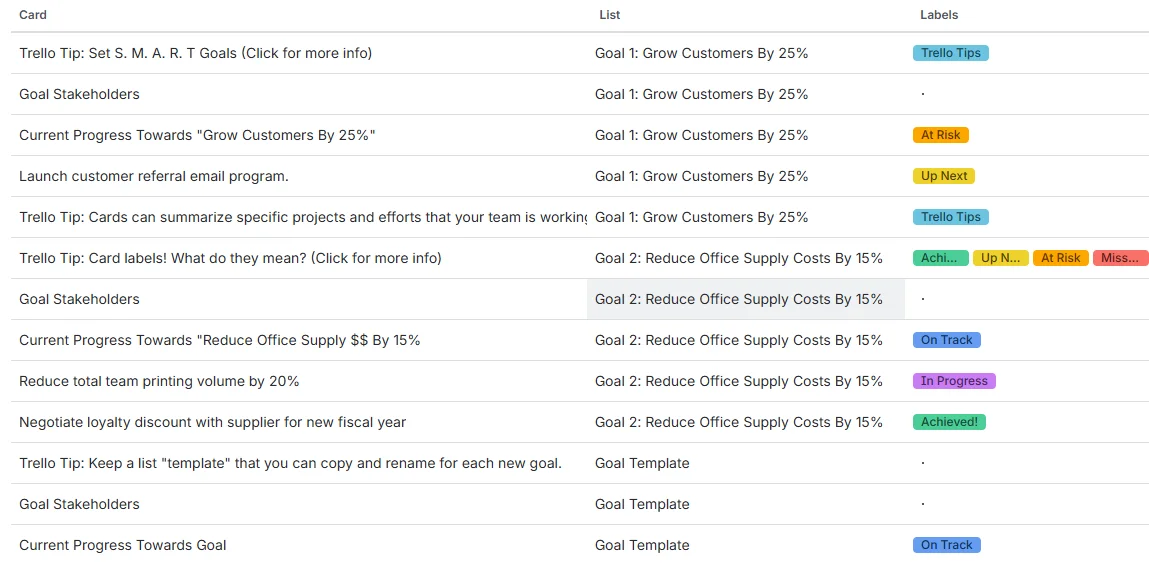Open list cell for 'Launch customer referral email program'

[x=701, y=176]
